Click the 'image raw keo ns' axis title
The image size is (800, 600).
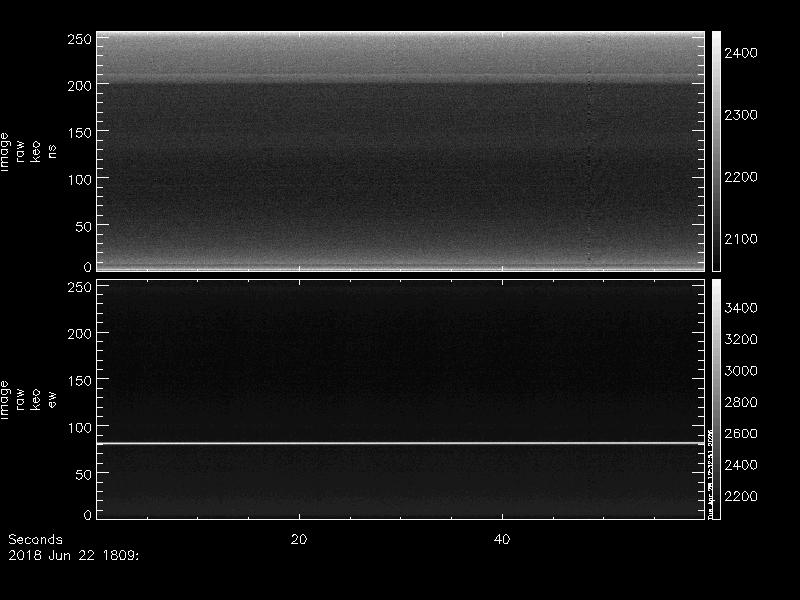pyautogui.click(x=28, y=152)
